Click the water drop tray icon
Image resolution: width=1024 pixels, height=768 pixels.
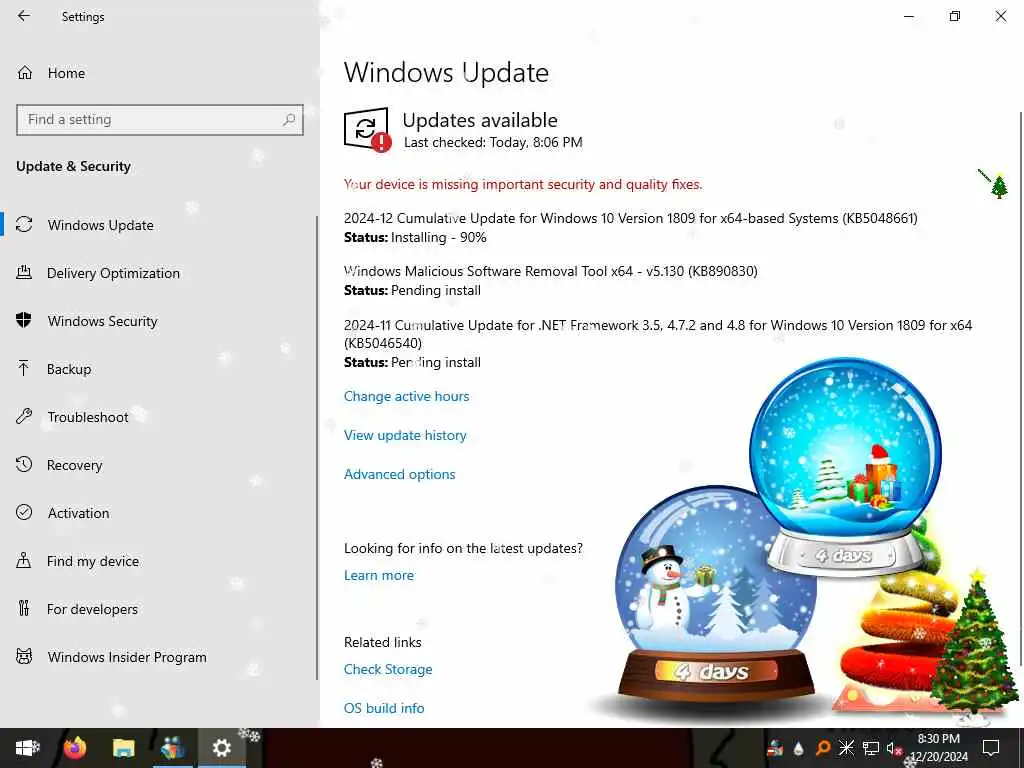(798, 749)
